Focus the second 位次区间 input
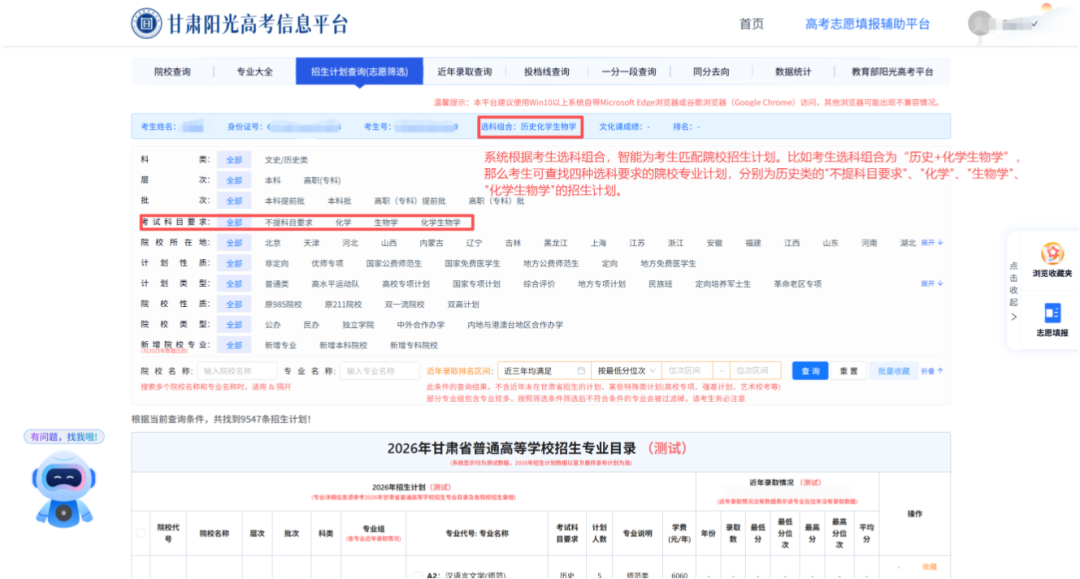 point(754,370)
